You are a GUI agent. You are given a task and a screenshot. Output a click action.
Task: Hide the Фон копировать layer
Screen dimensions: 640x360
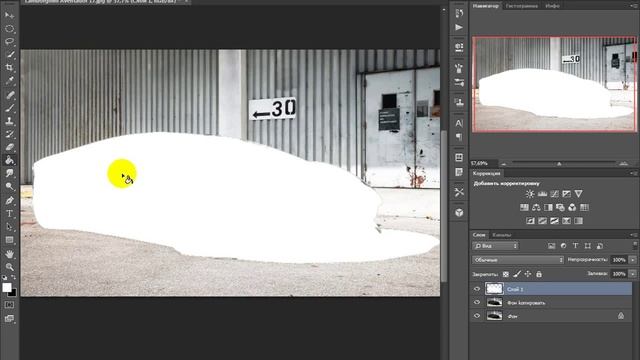coord(477,302)
